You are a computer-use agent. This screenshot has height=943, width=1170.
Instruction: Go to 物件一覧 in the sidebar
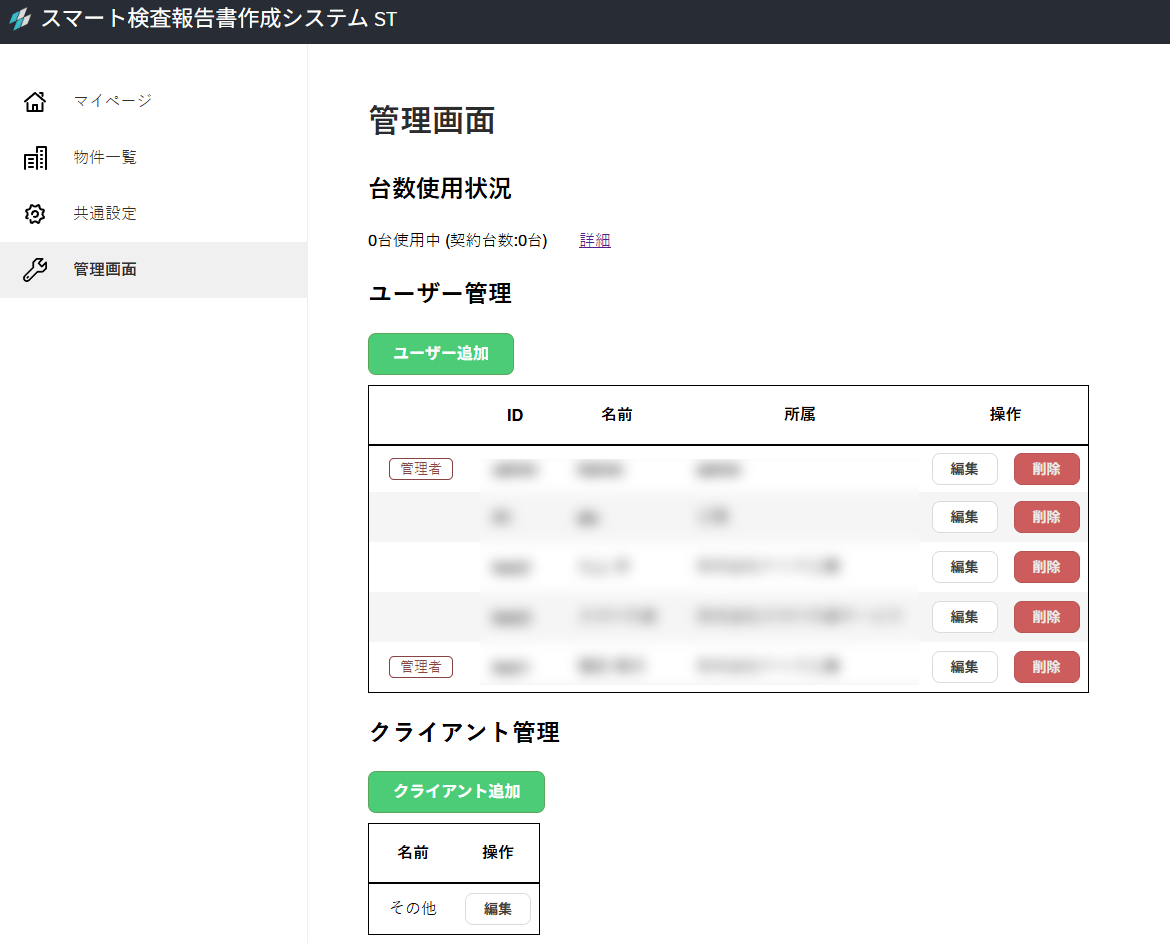coord(105,158)
